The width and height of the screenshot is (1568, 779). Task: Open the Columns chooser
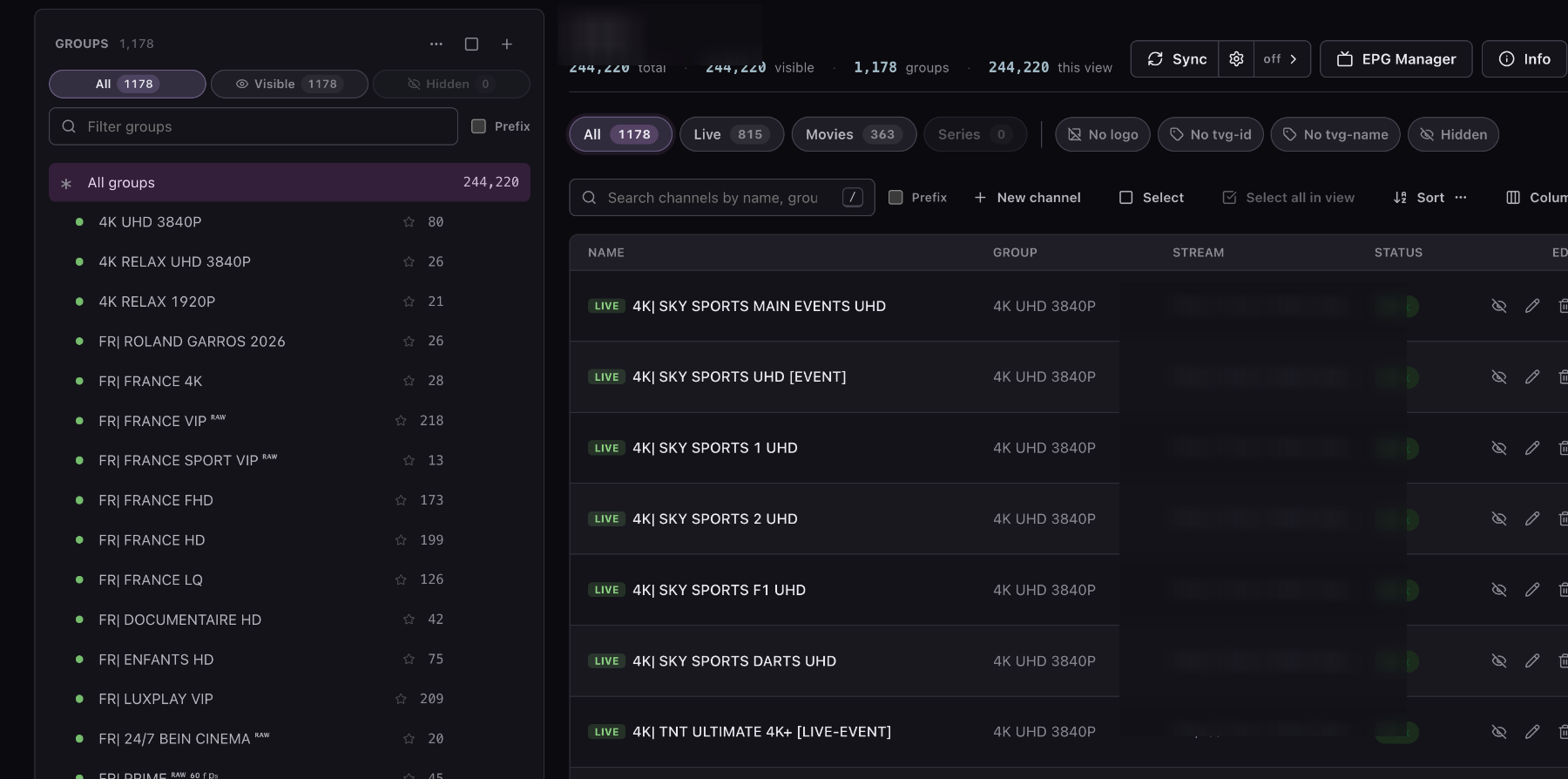1537,198
